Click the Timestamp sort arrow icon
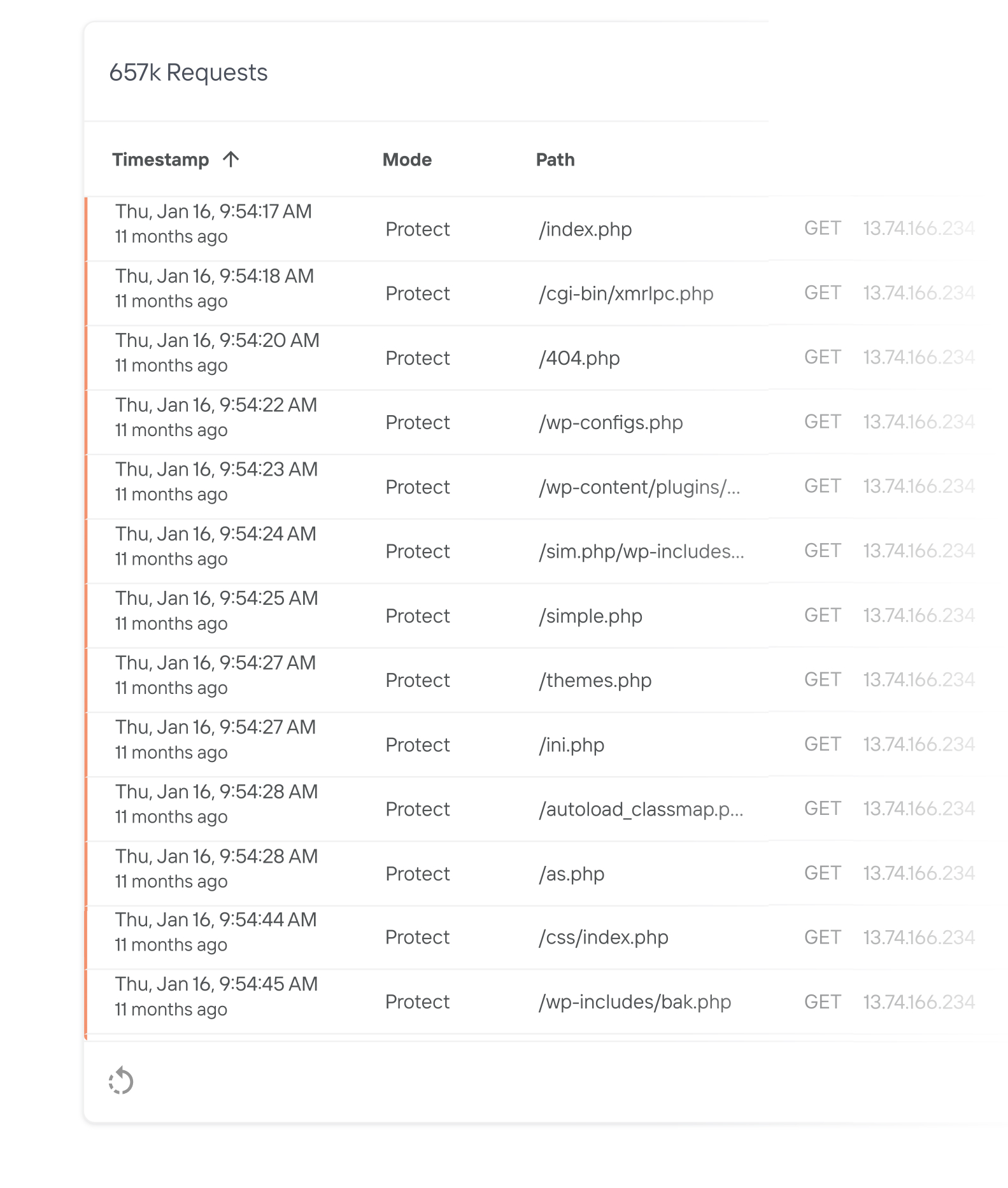This screenshot has width=1008, height=1188. click(231, 159)
